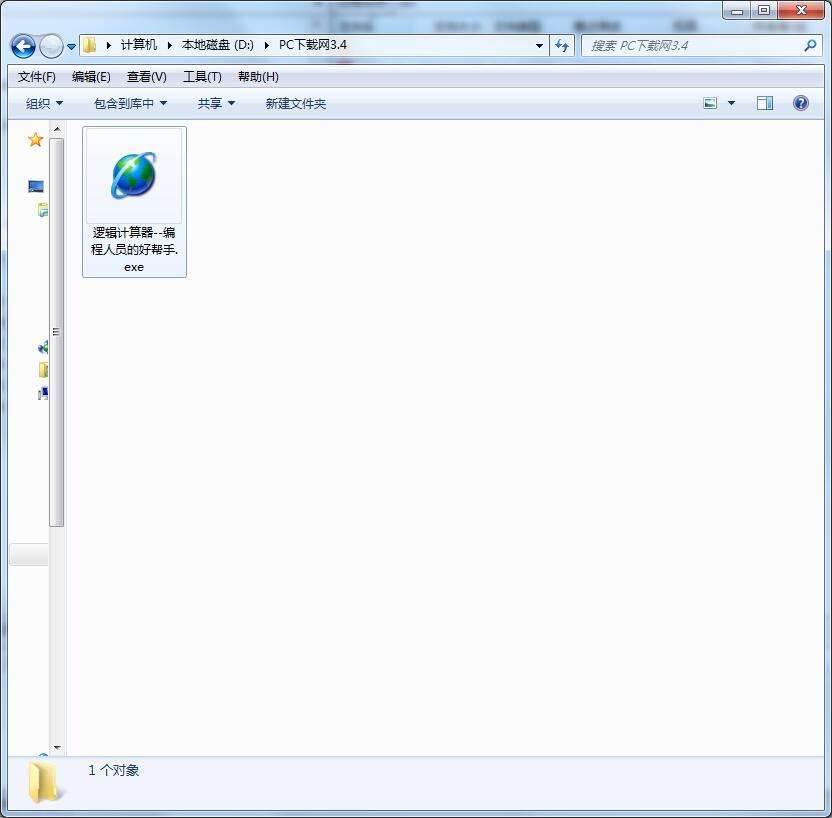Screen dimensions: 832x818
Task: Open the 共享 dropdown
Action: (x=216, y=103)
